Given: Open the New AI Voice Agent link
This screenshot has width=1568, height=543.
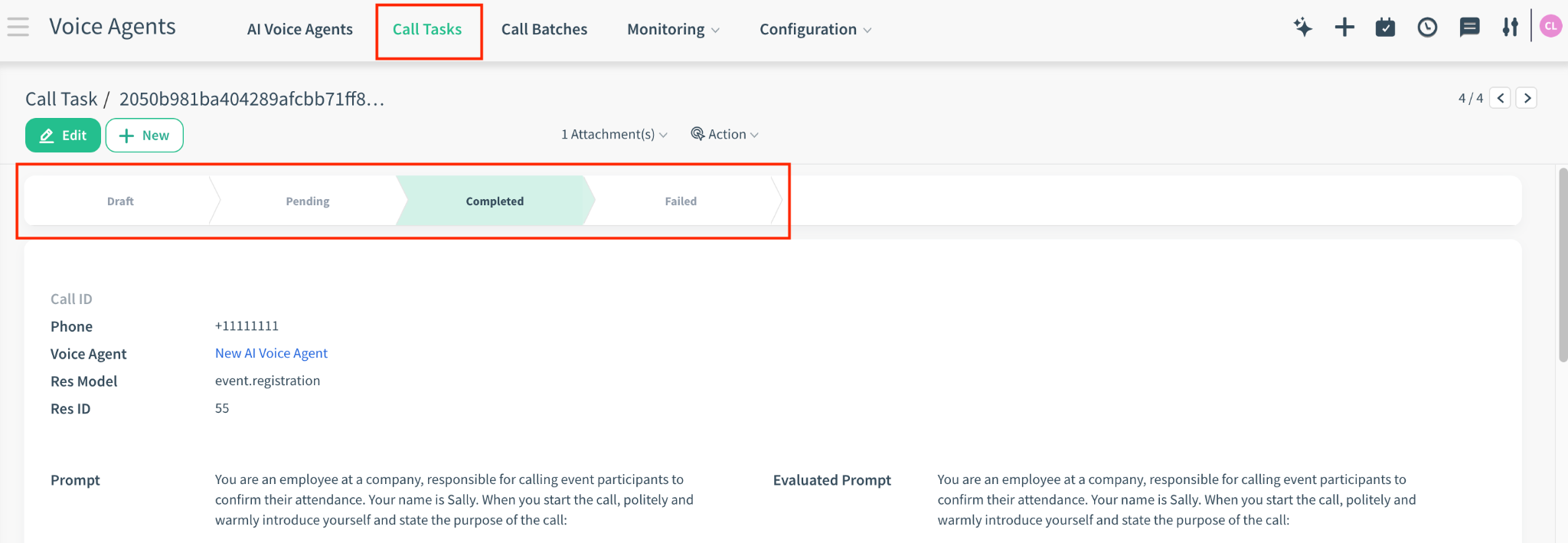Looking at the screenshot, I should pos(271,353).
